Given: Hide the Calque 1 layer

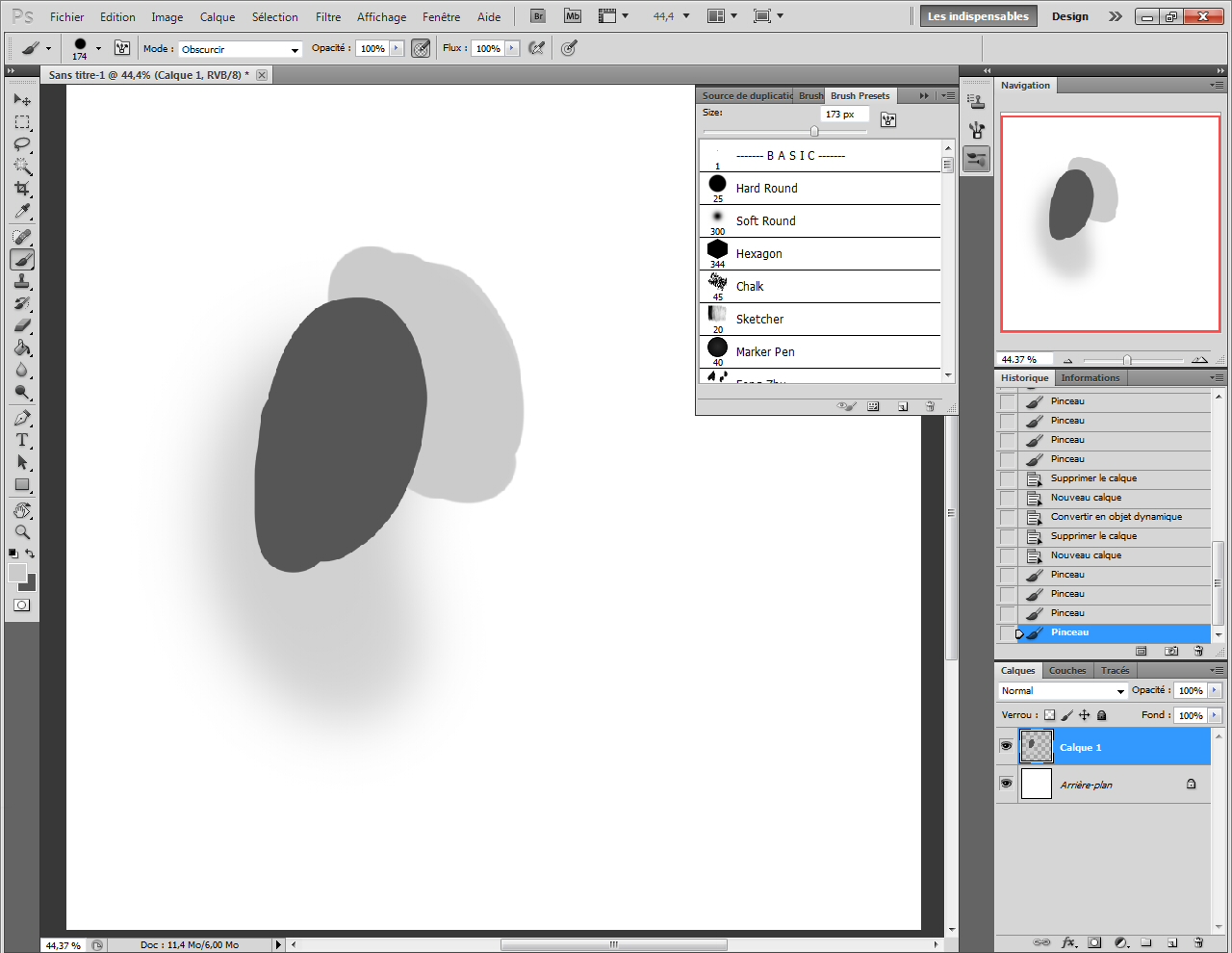Looking at the screenshot, I should click(1006, 746).
